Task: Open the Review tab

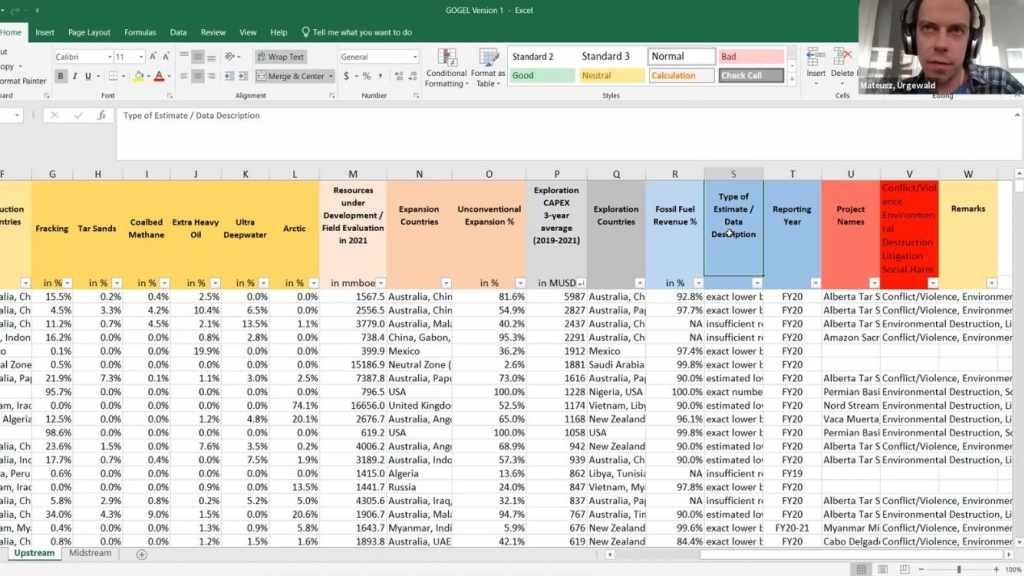Action: [213, 32]
